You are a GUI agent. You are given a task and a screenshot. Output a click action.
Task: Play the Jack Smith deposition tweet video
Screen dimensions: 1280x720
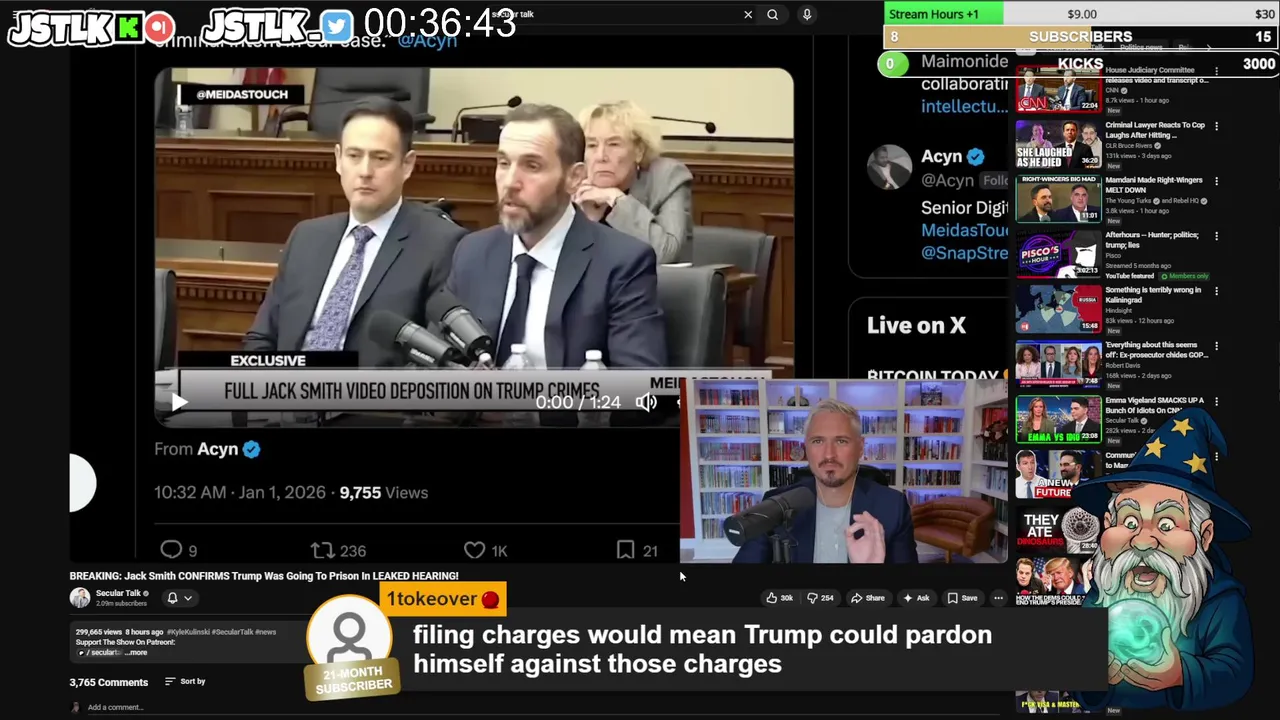178,402
